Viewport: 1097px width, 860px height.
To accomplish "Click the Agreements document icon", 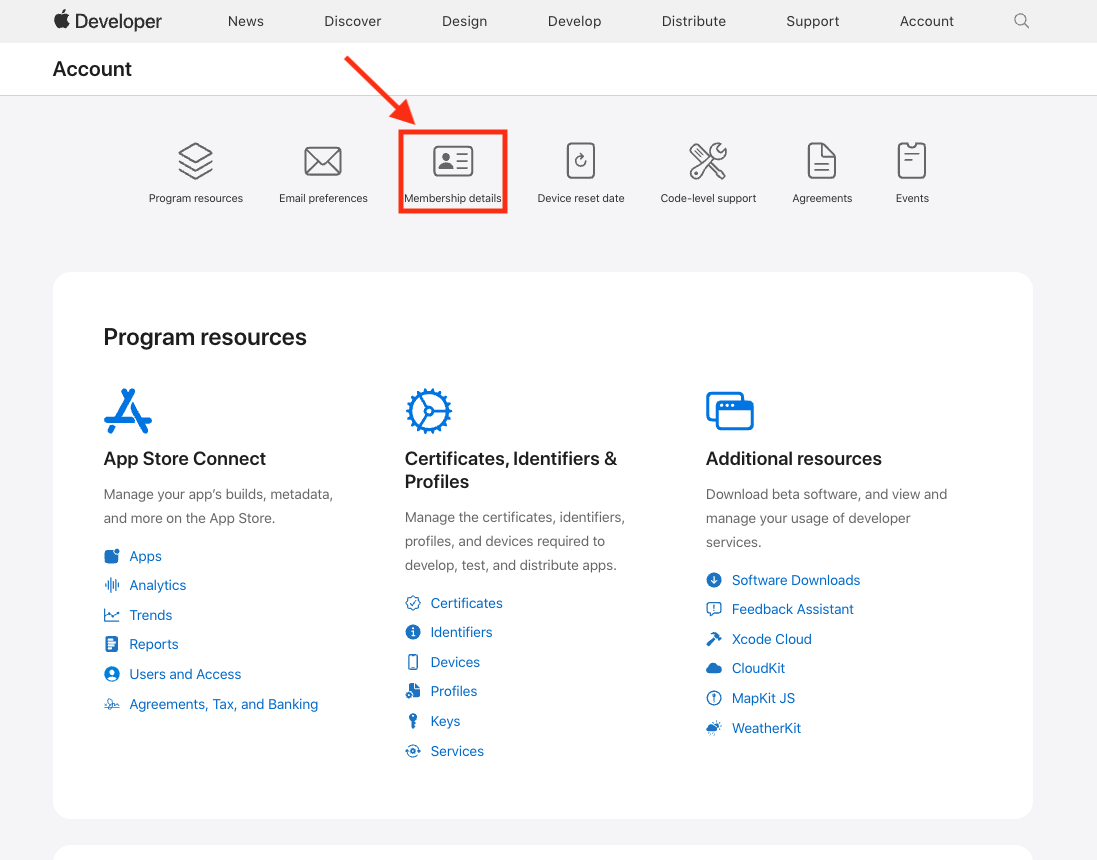I will click(822, 161).
